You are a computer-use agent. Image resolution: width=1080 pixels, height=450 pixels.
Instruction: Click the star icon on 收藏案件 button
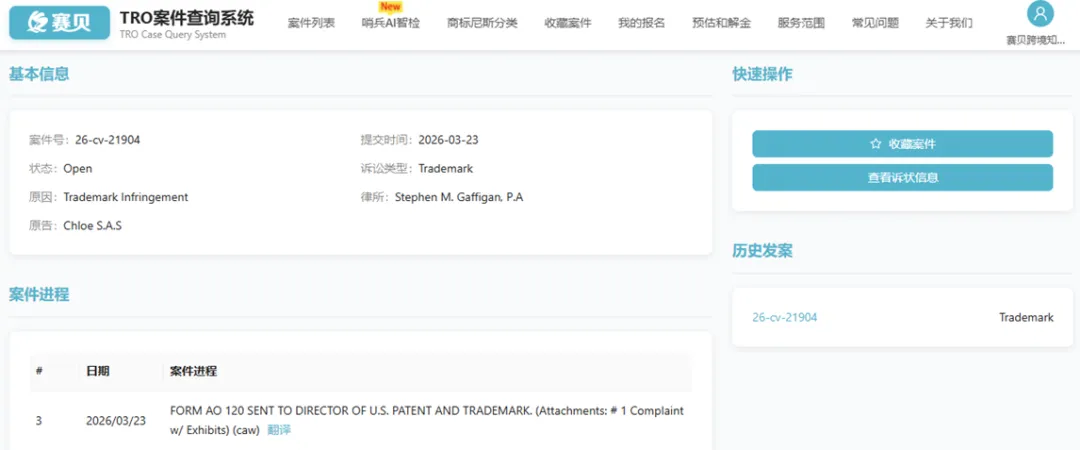click(x=875, y=144)
